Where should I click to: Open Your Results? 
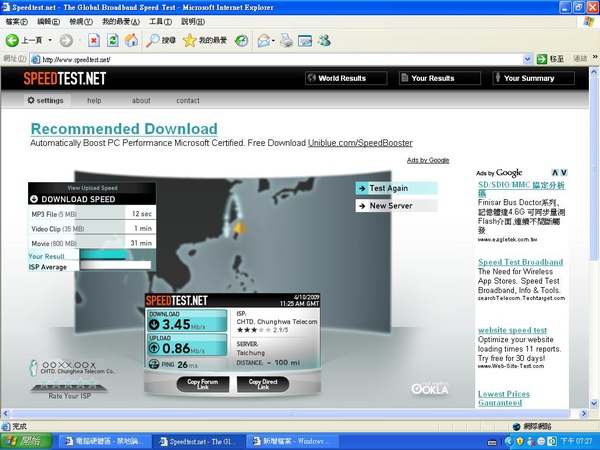440,78
